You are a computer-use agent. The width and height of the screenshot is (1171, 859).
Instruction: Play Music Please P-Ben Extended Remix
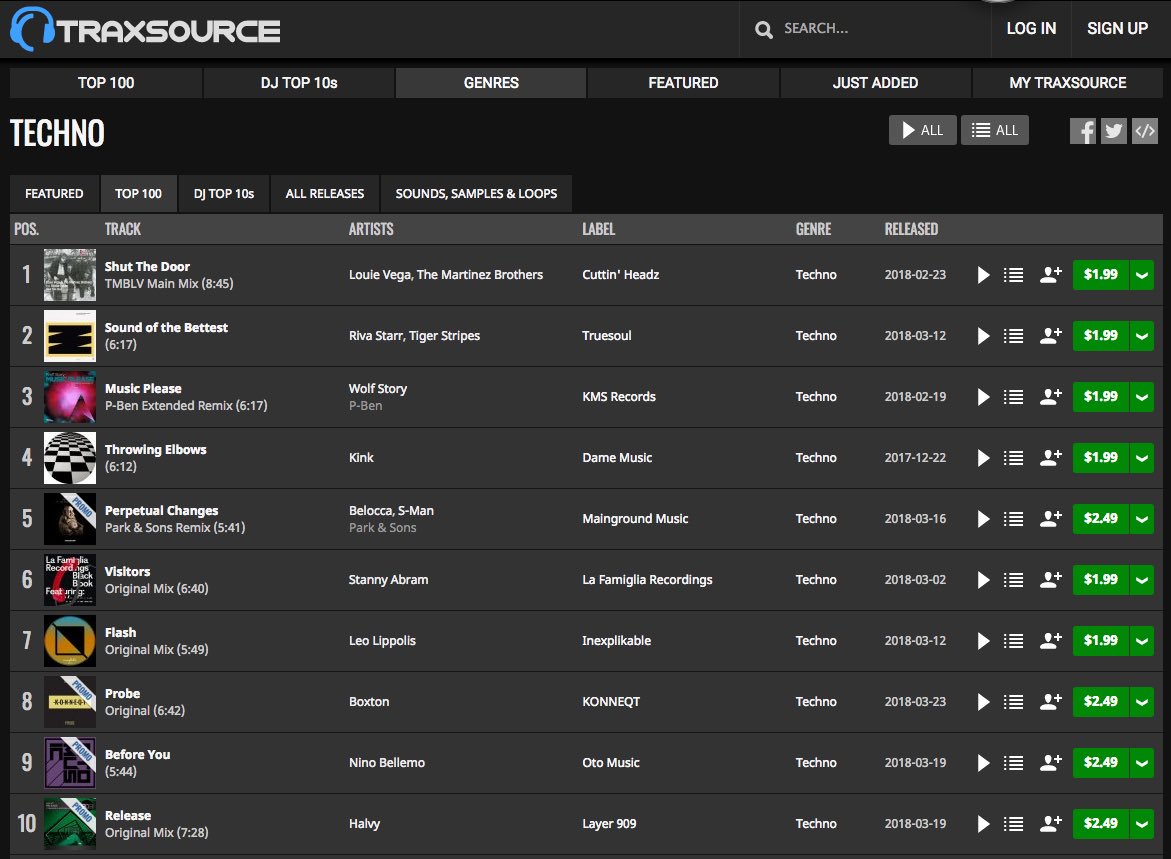984,397
